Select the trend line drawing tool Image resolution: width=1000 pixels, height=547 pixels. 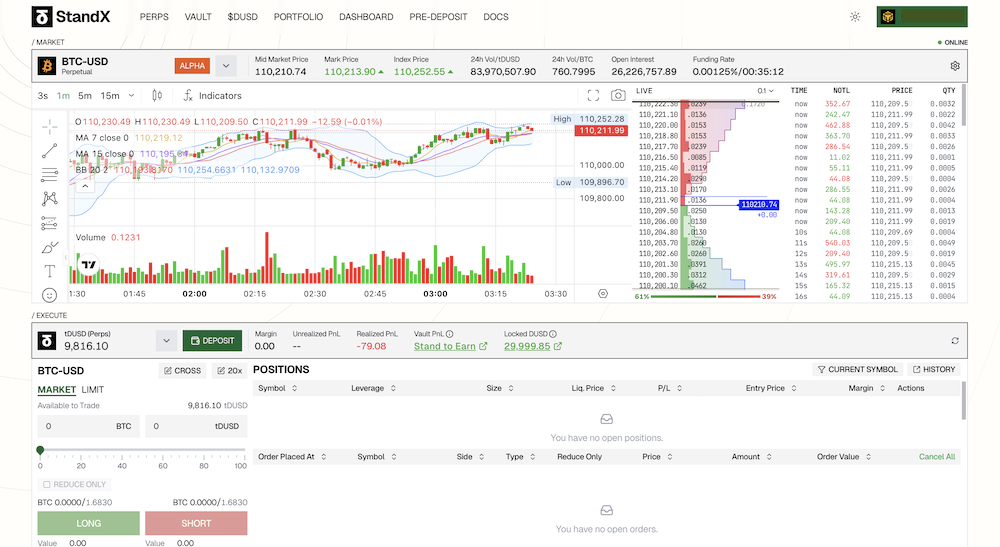tap(50, 151)
